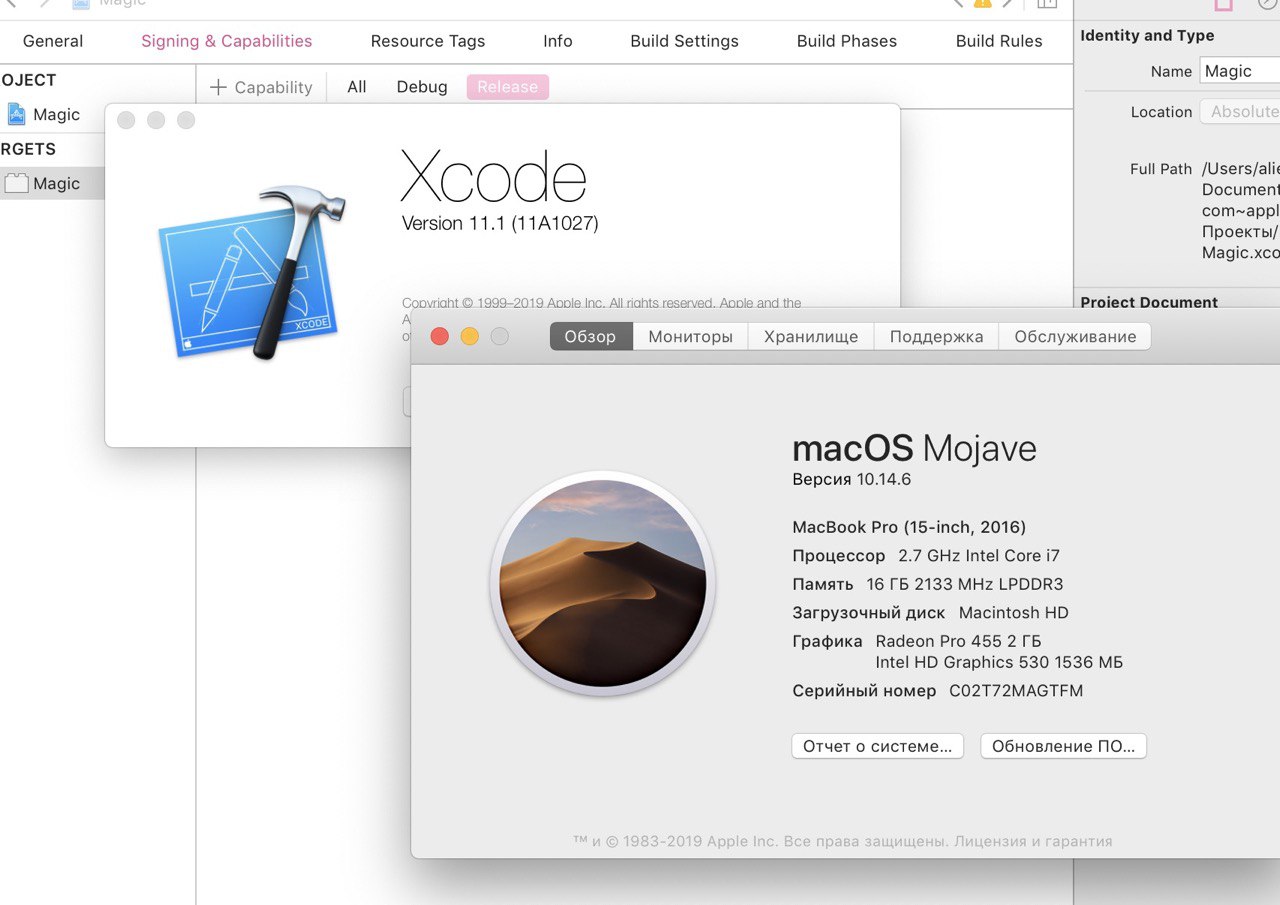Click the Radeon Pro 455 2 ГБ value
This screenshot has width=1280, height=905.
click(x=958, y=641)
